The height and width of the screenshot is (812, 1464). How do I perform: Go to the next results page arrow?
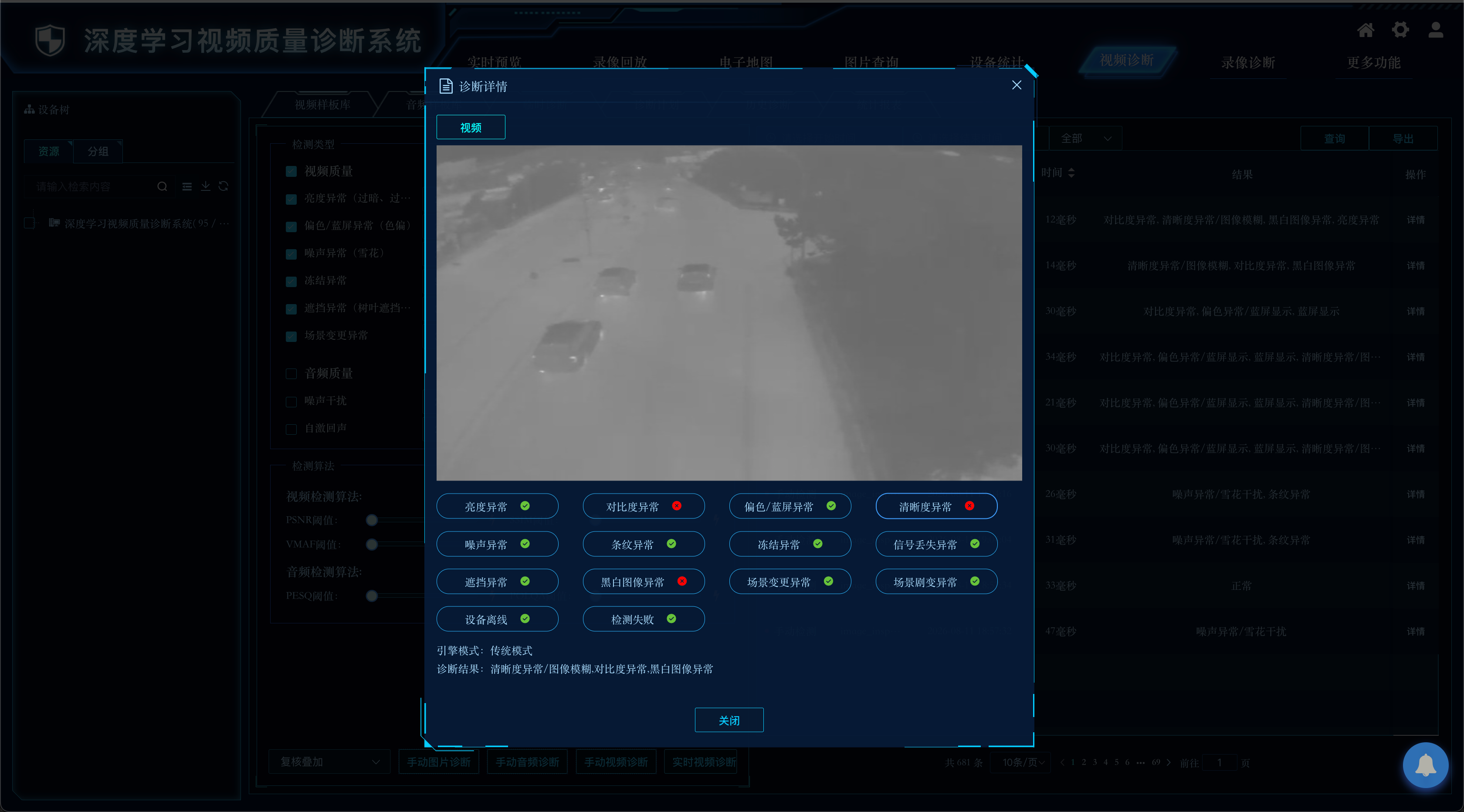pyautogui.click(x=1169, y=763)
